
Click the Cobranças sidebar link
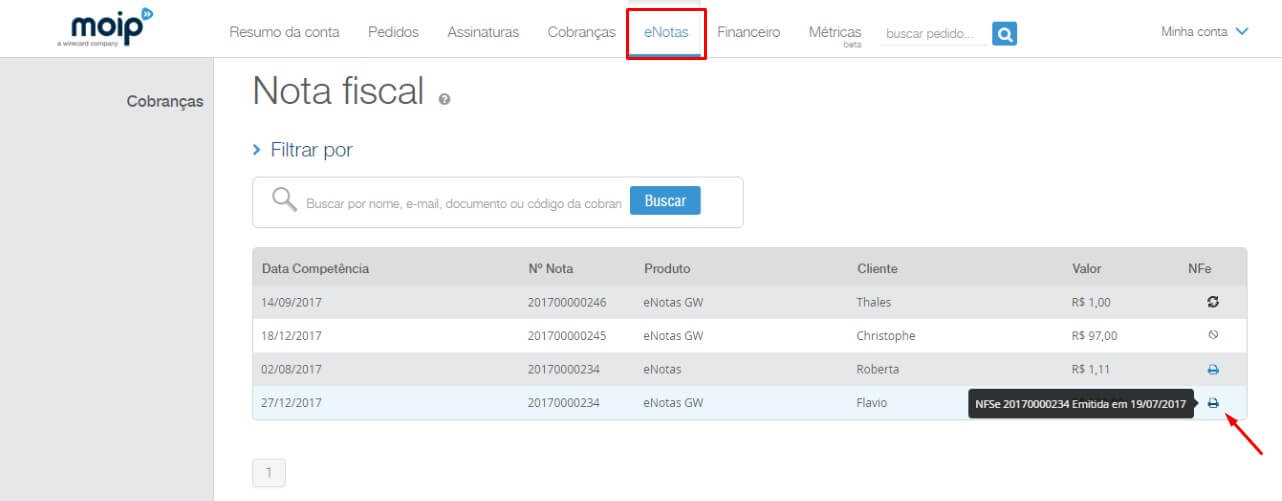(x=165, y=101)
